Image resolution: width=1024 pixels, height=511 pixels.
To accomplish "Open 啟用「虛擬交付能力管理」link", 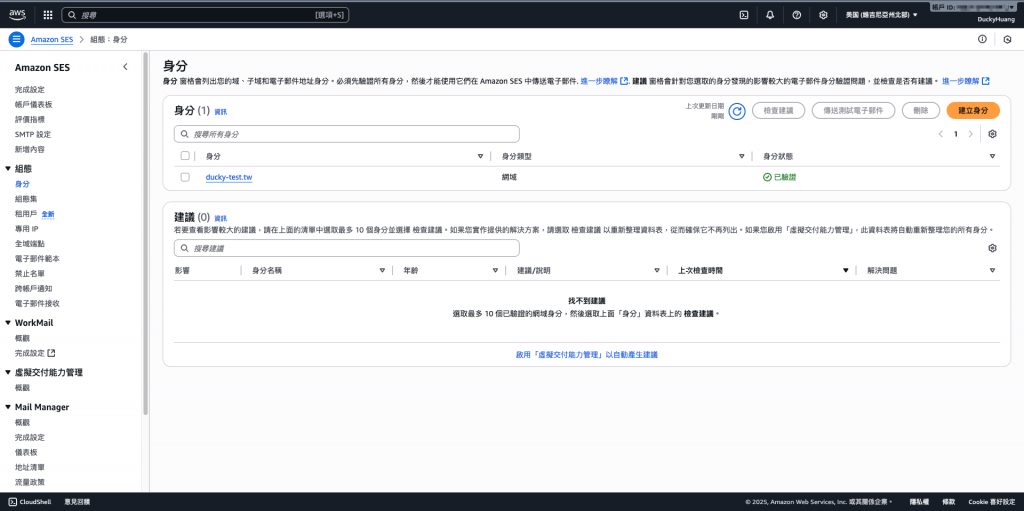I will (x=586, y=354).
